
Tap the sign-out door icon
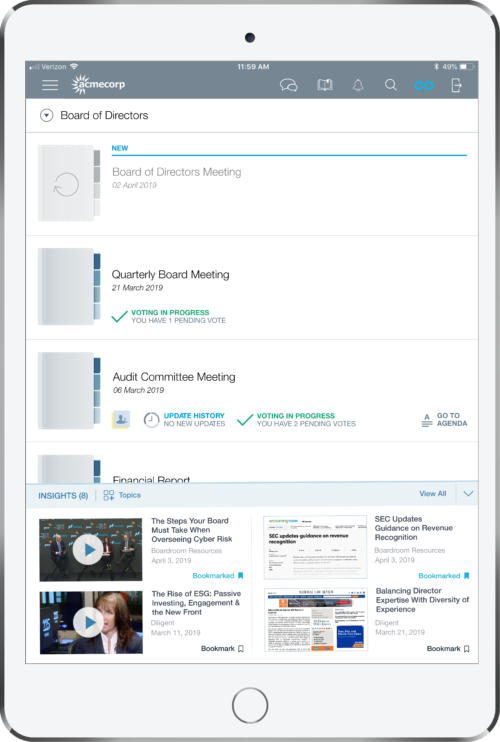coord(456,85)
